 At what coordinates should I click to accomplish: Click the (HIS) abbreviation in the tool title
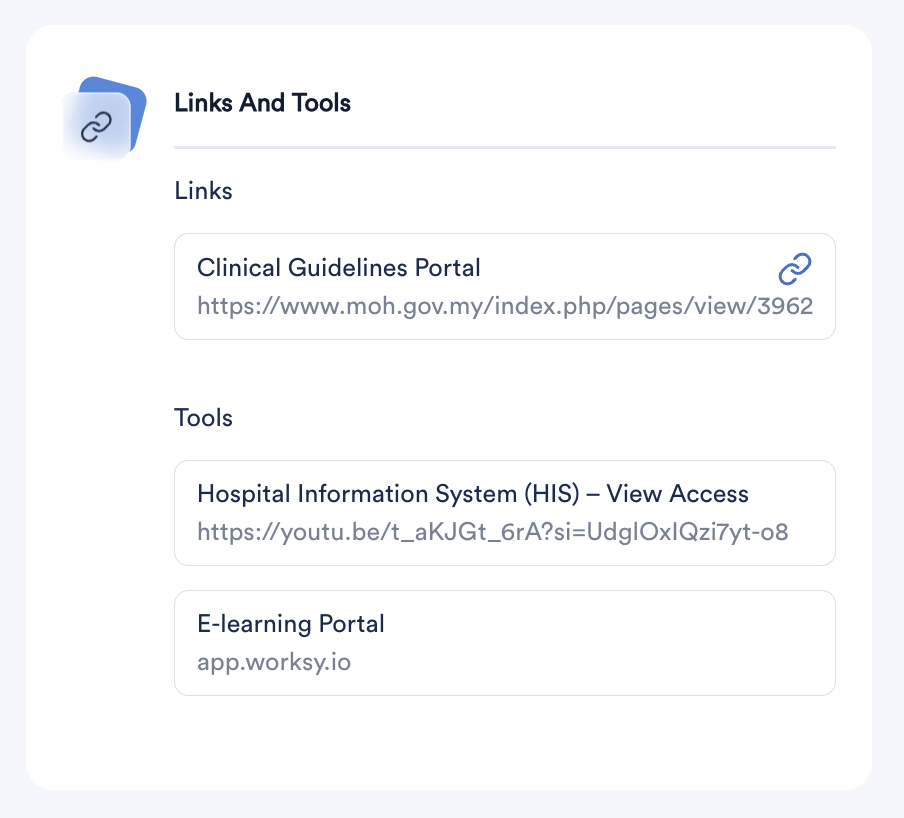coord(552,494)
